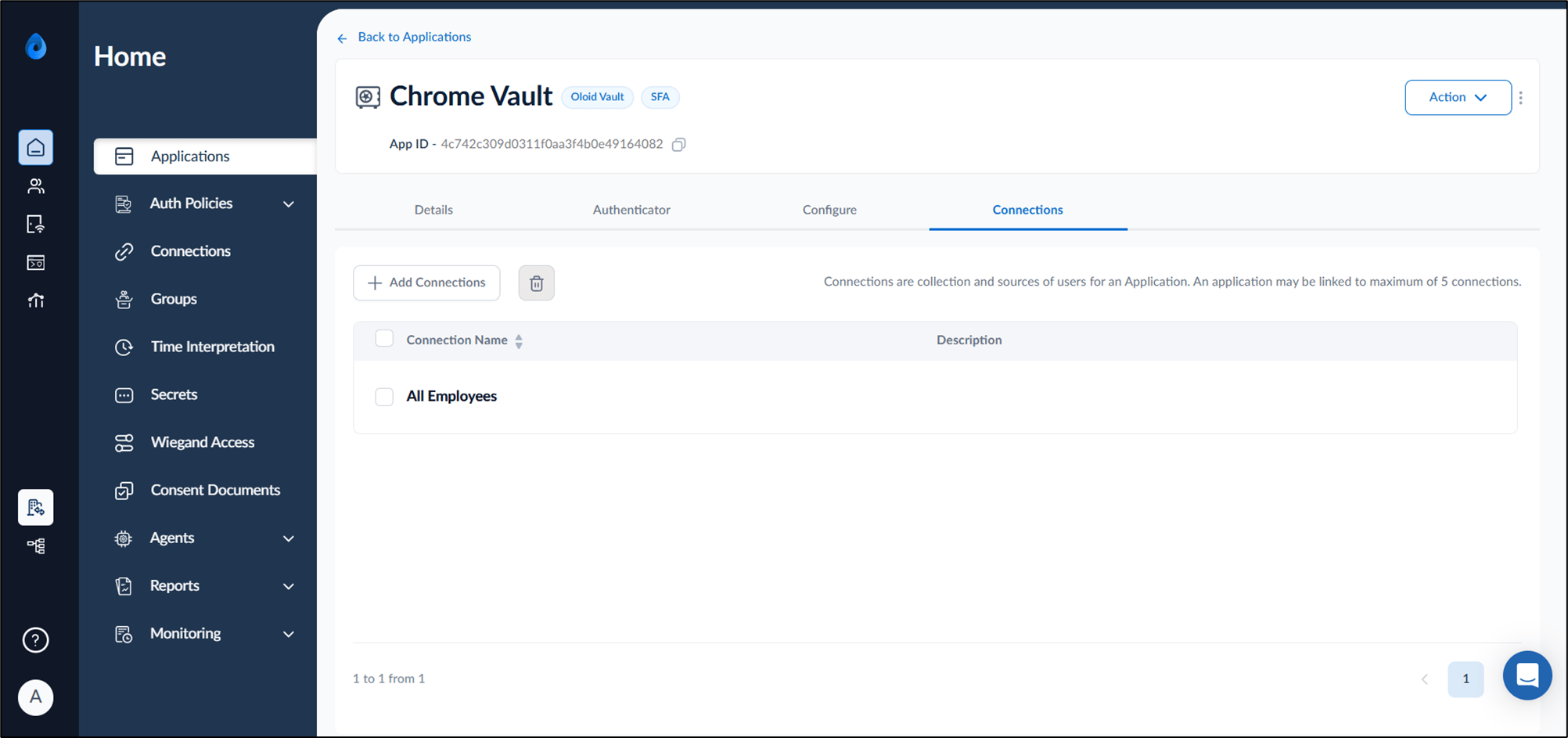The image size is (1568, 738).
Task: Delete selected connections with trash icon
Action: click(537, 283)
